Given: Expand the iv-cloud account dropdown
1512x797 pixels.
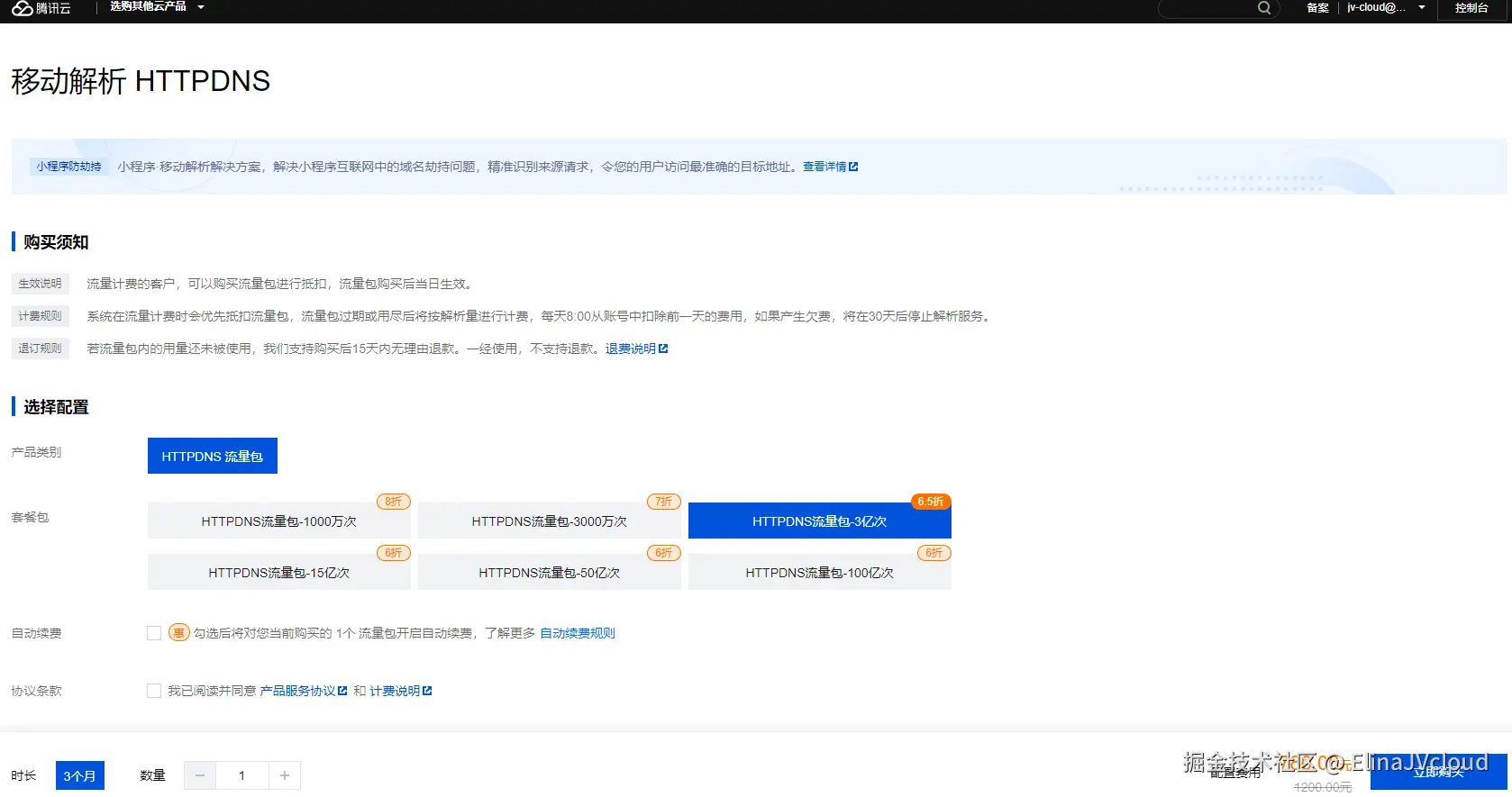Looking at the screenshot, I should (1386, 8).
